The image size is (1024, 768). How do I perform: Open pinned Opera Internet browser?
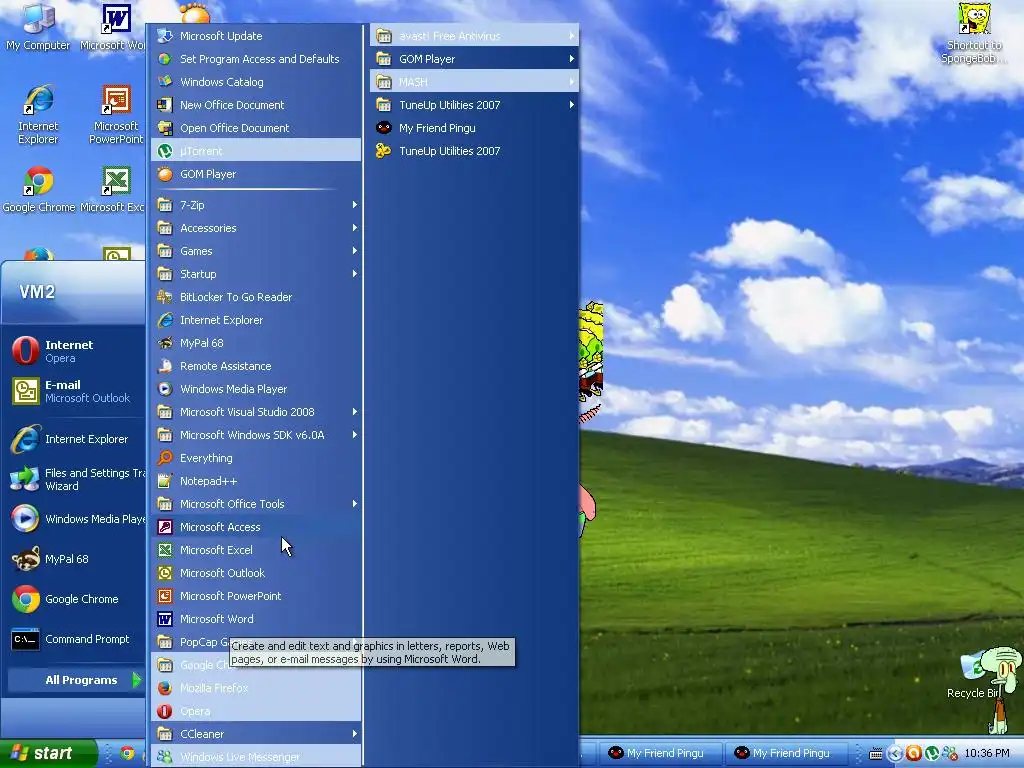click(74, 351)
